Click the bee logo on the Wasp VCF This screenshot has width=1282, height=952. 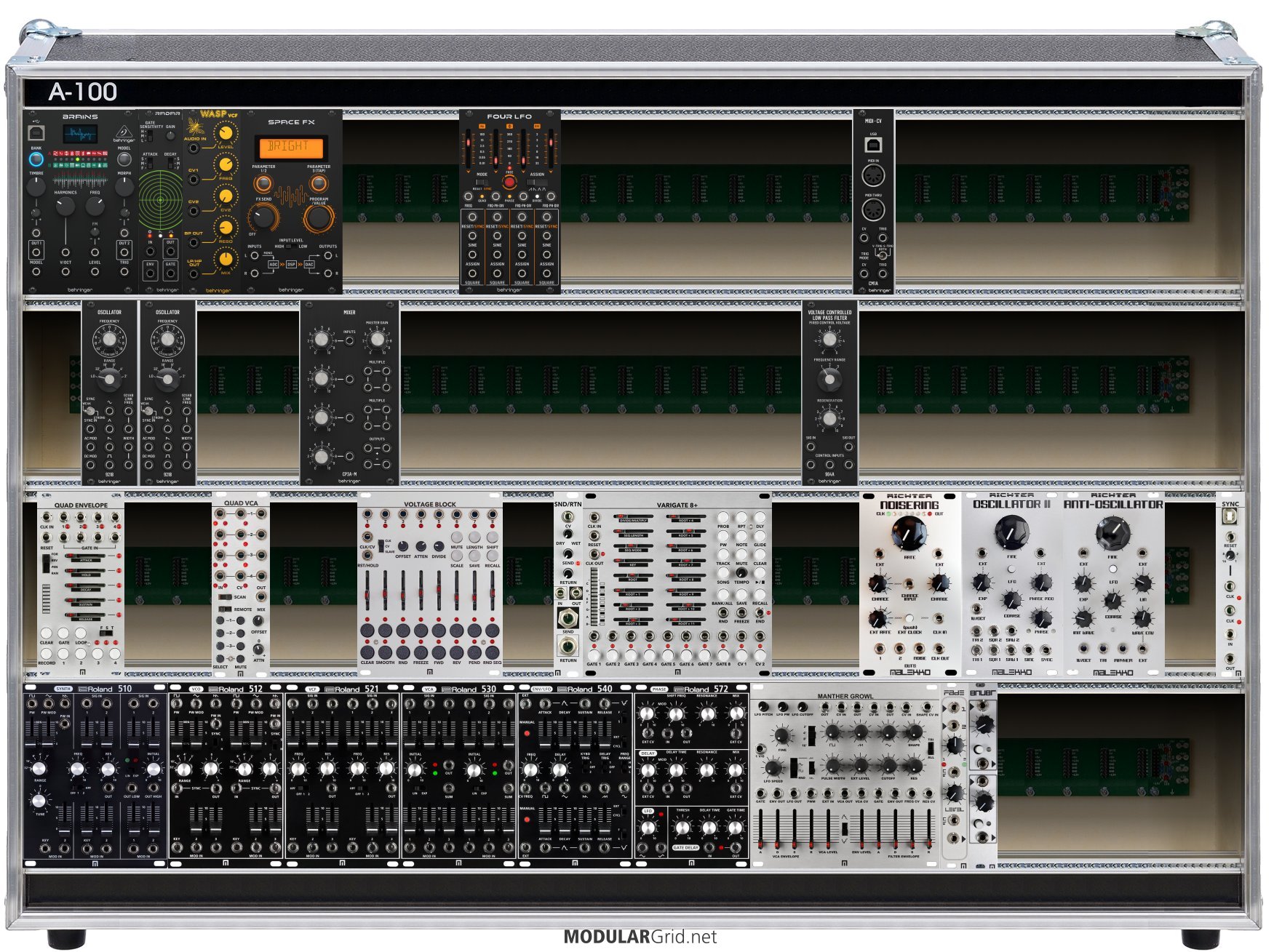pos(195,125)
